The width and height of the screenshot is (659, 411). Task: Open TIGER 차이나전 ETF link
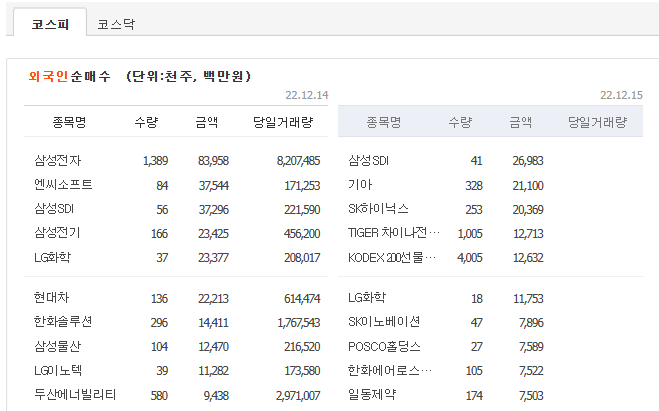pyautogui.click(x=394, y=232)
